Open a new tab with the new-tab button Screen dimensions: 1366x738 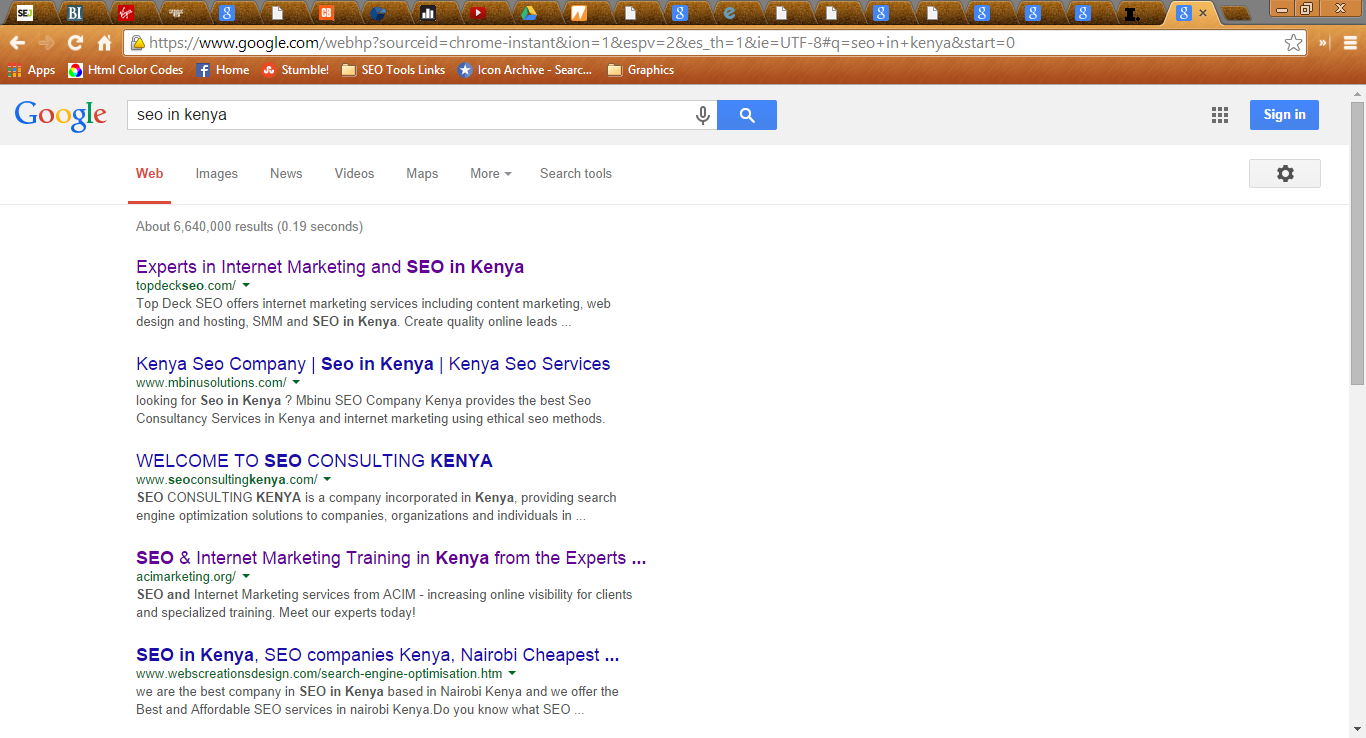tap(1236, 14)
